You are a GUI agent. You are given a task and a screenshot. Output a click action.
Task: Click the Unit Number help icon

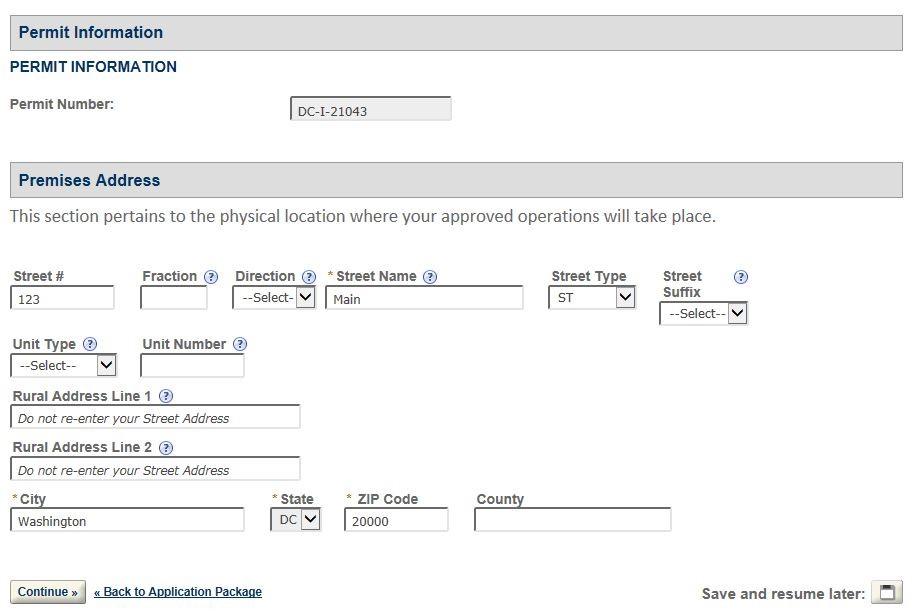[x=240, y=344]
